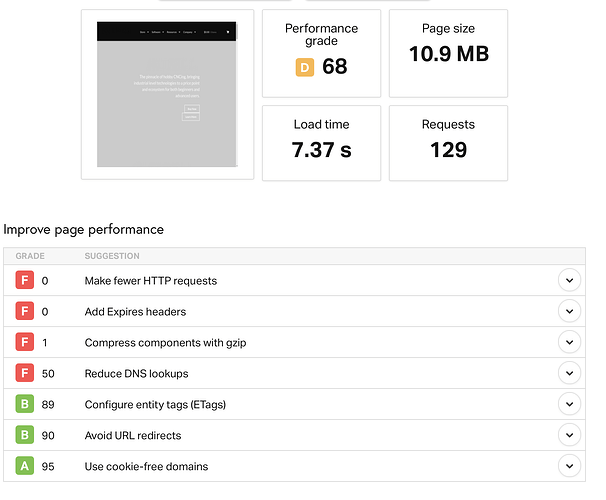This screenshot has width=606, height=500.
Task: Click the Reduce DNS lookups text
Action: 136,374
